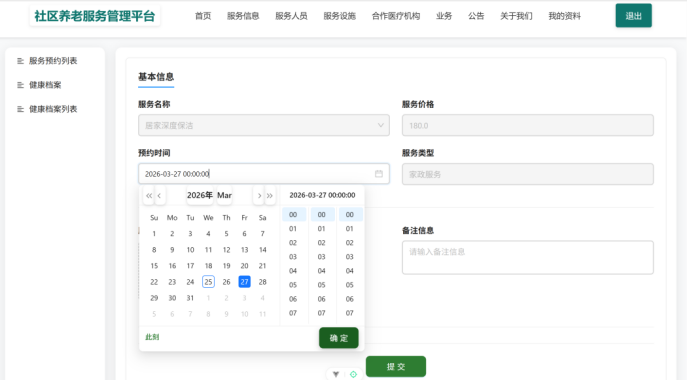Click the date-time field inside the picker header

pos(322,195)
